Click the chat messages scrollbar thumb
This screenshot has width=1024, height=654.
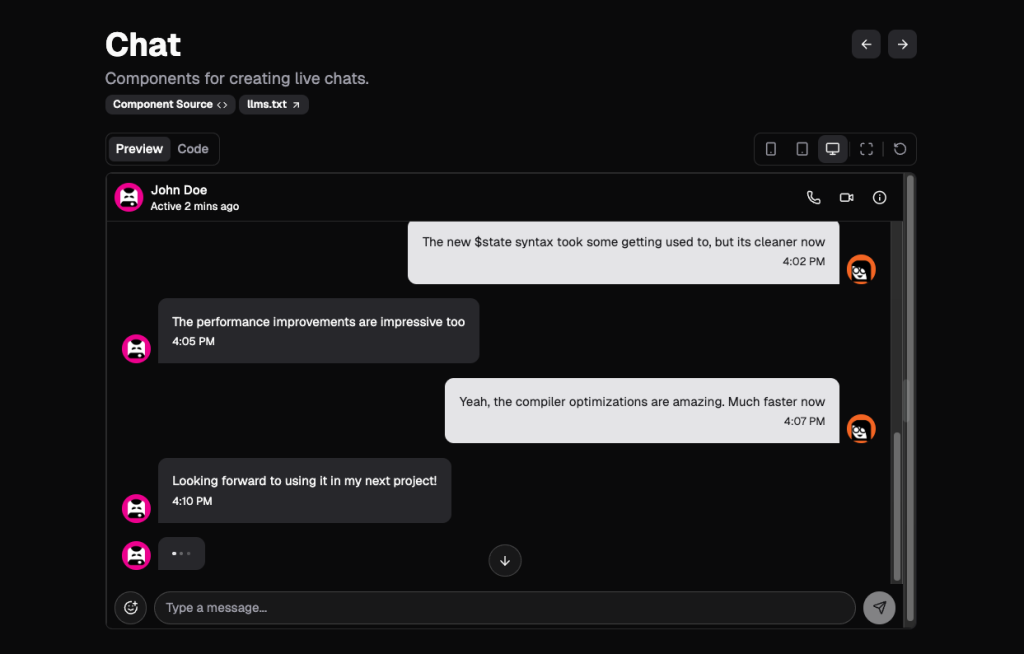(x=897, y=506)
